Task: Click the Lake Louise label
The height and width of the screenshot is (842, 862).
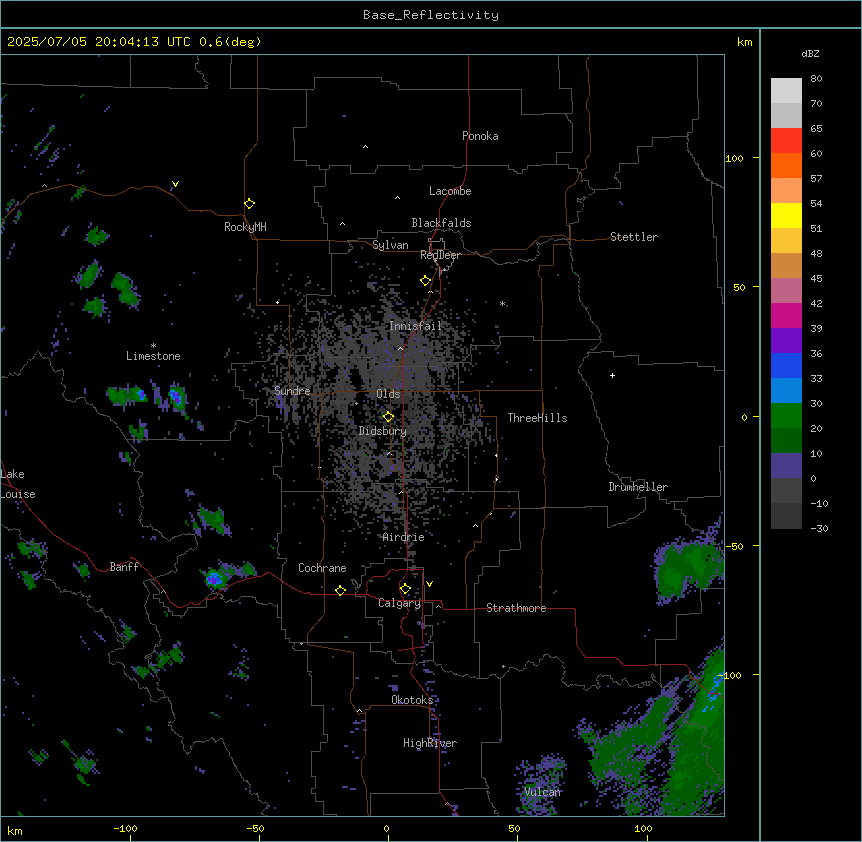Action: point(18,484)
